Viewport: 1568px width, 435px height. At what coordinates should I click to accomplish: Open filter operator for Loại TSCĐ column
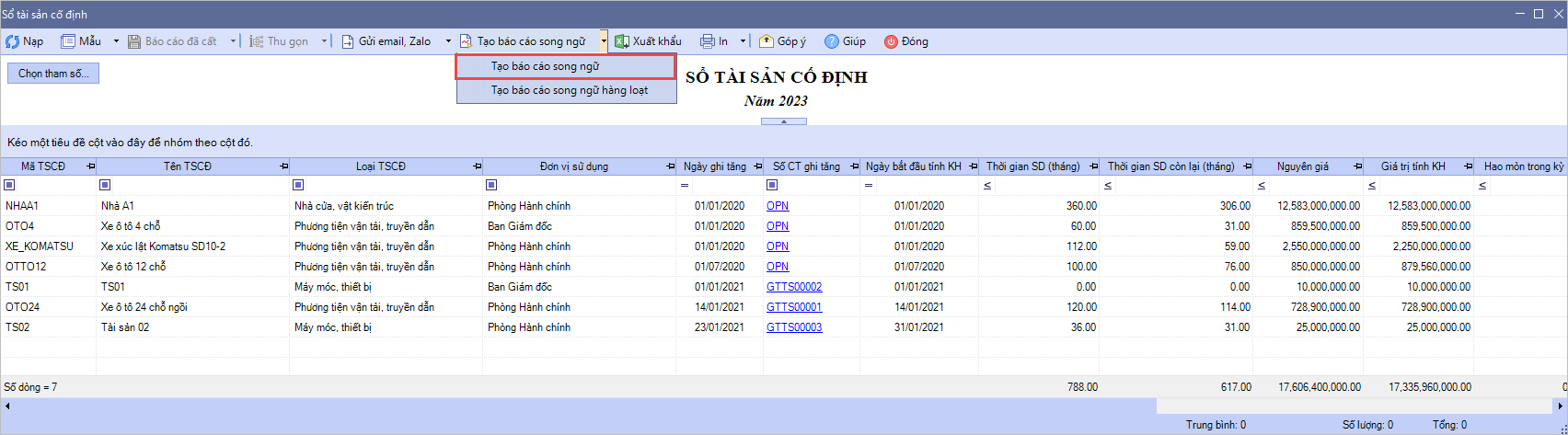(x=298, y=186)
